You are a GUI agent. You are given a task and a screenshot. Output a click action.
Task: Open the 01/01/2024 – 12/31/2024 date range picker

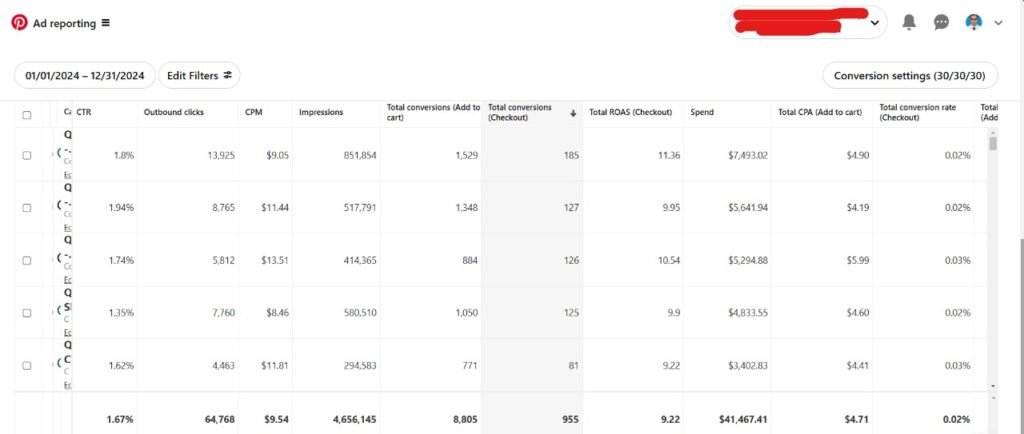coord(85,75)
